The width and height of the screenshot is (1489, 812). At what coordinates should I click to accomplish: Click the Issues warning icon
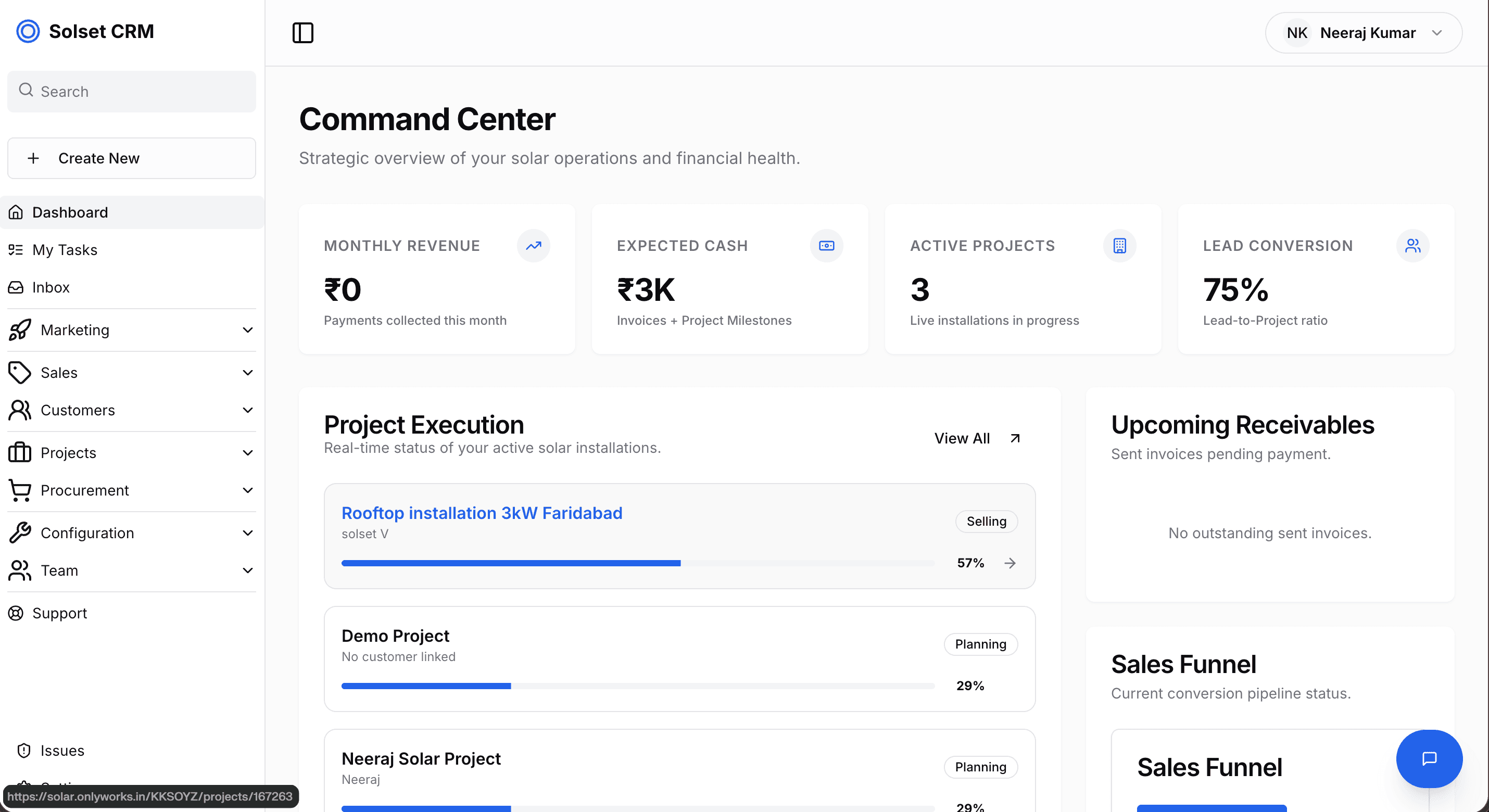23,750
